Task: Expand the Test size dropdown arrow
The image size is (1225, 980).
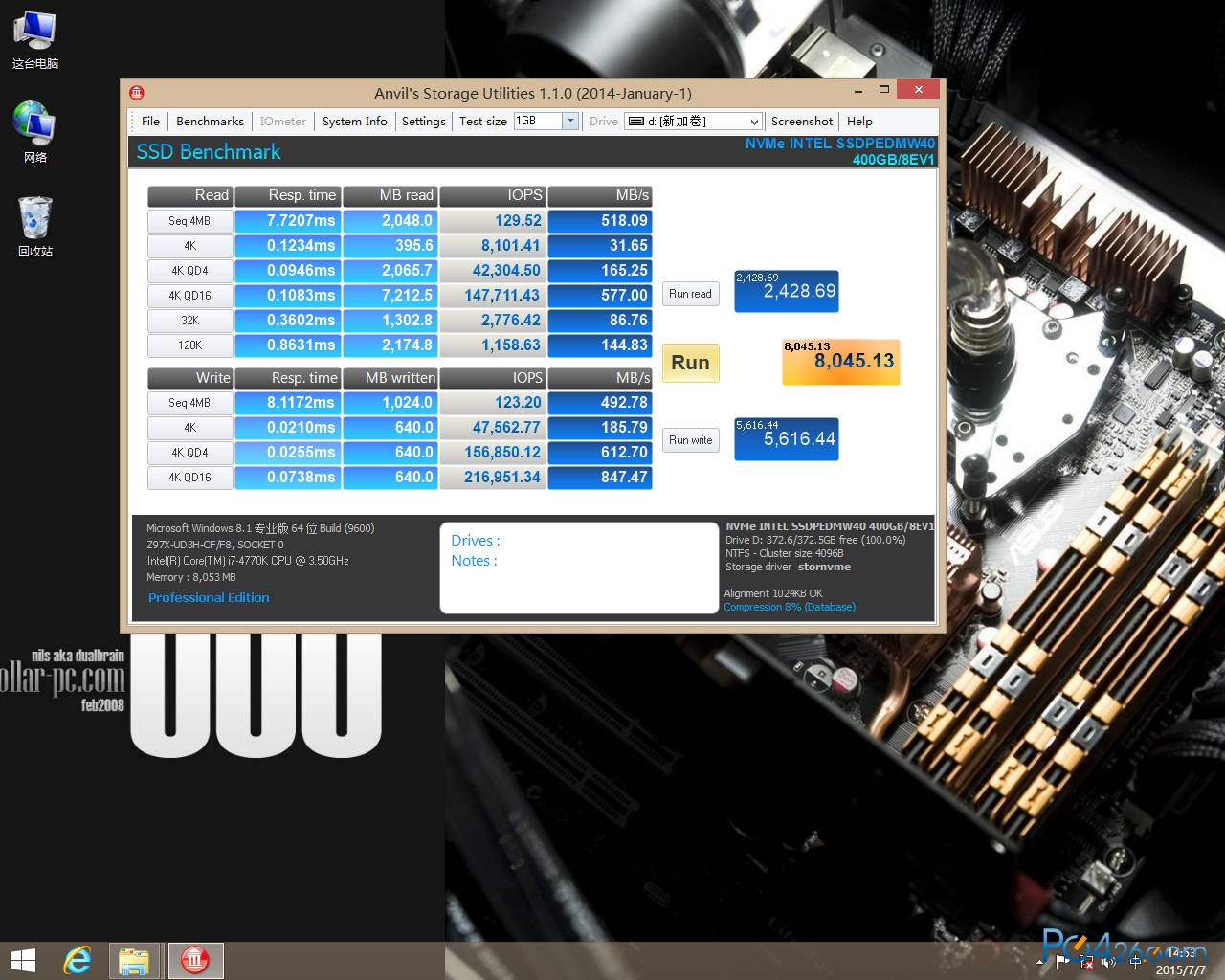Action: coord(570,121)
